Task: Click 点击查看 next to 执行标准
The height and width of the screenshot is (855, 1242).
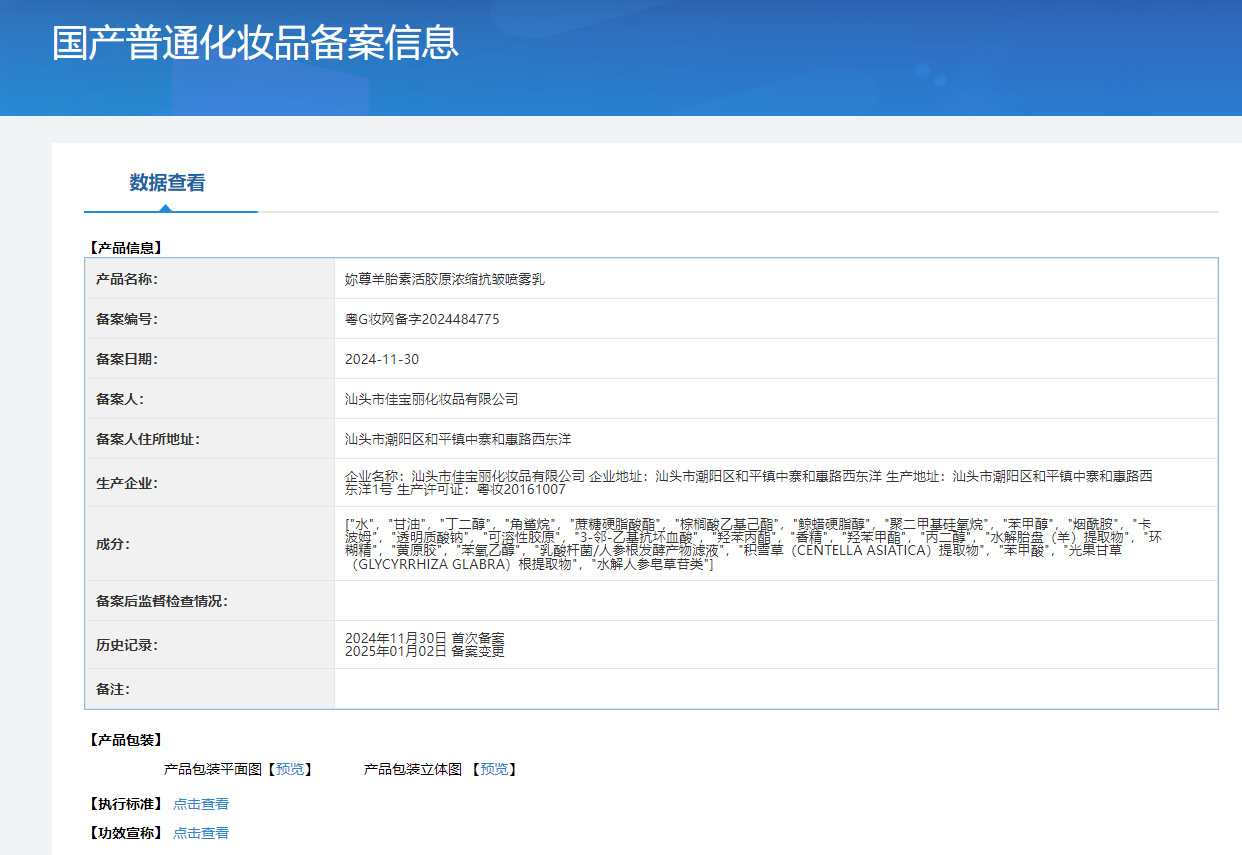Action: click(201, 804)
